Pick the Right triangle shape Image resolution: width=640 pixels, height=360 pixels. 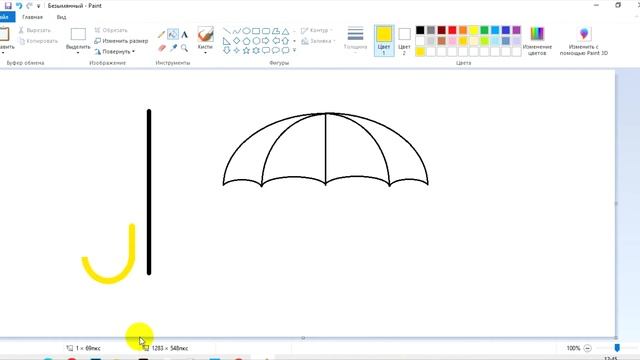click(x=227, y=41)
